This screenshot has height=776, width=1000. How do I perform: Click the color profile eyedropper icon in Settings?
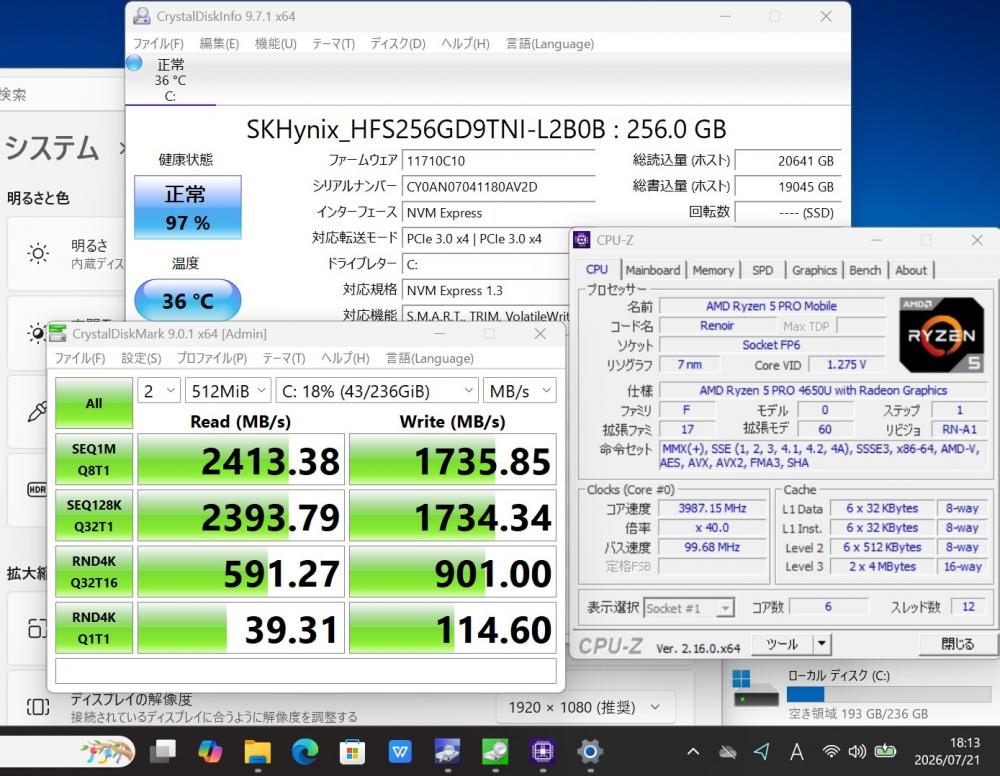click(x=37, y=412)
